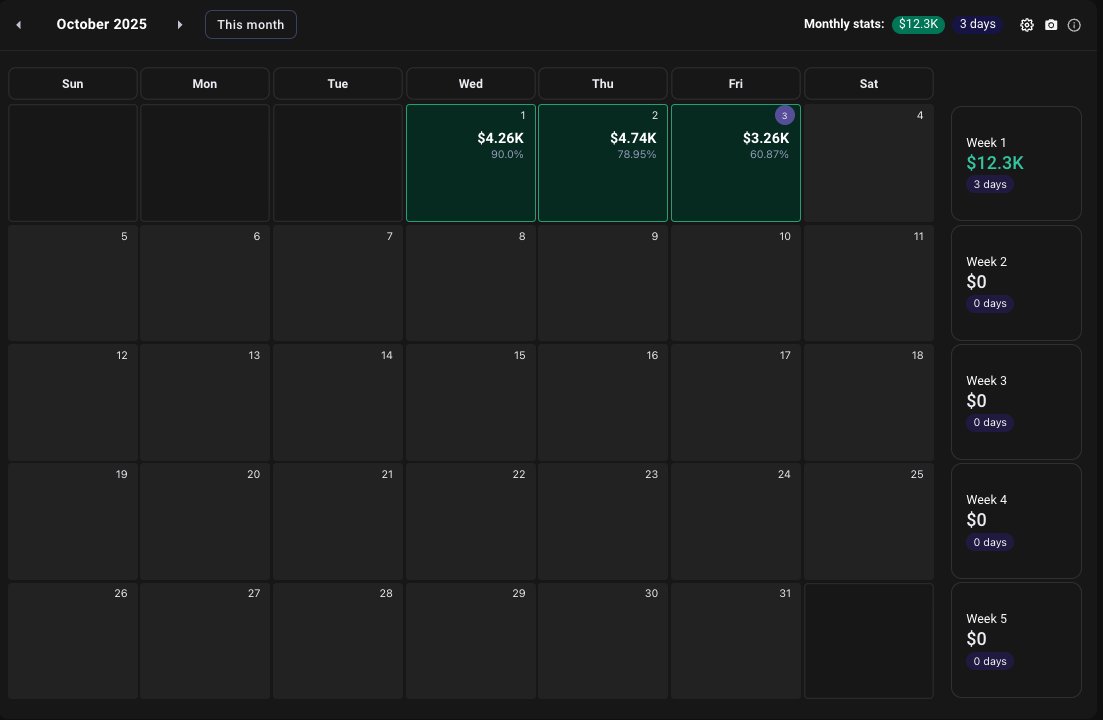Open calendar settings gear
Viewport: 1103px width, 720px height.
[x=1027, y=25]
